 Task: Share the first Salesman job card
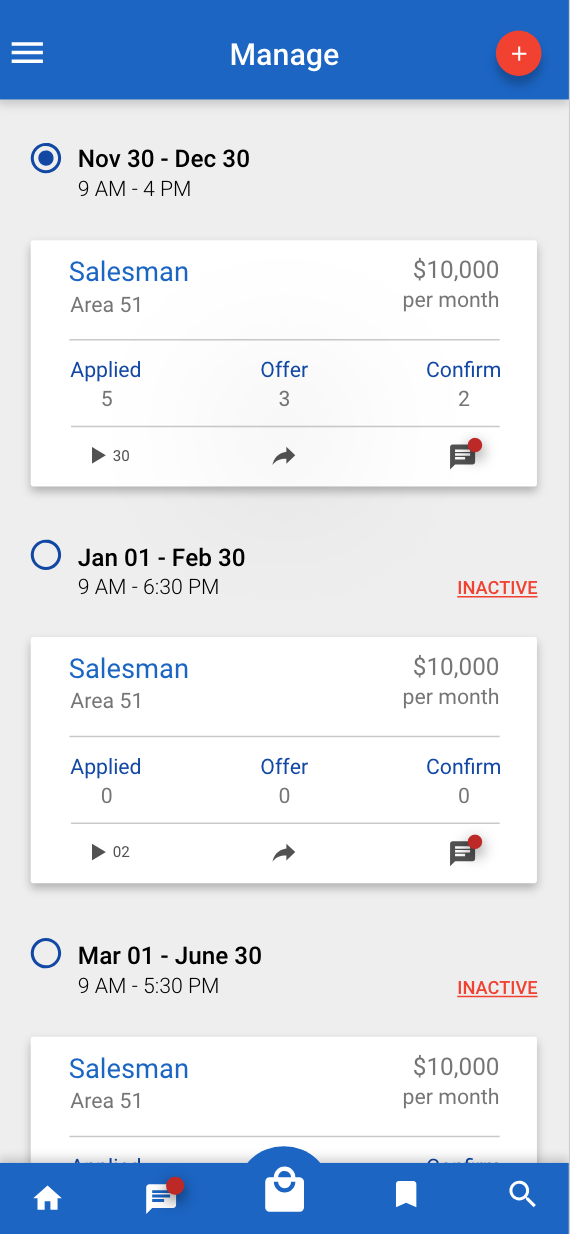coord(284,456)
